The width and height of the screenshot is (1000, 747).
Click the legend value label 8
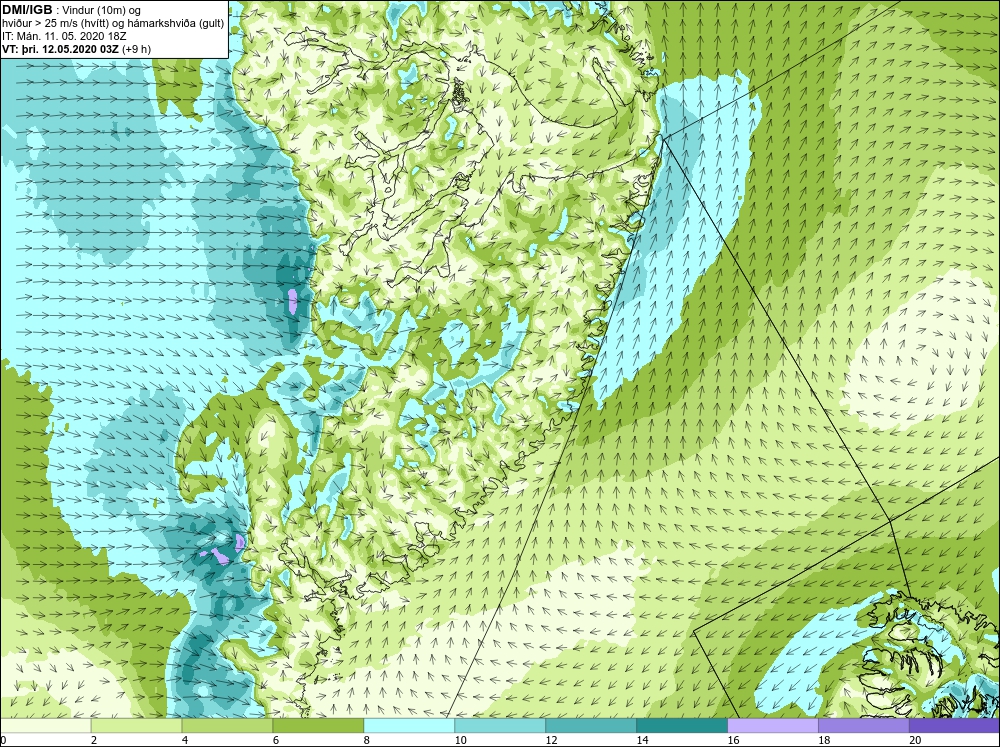(x=367, y=740)
